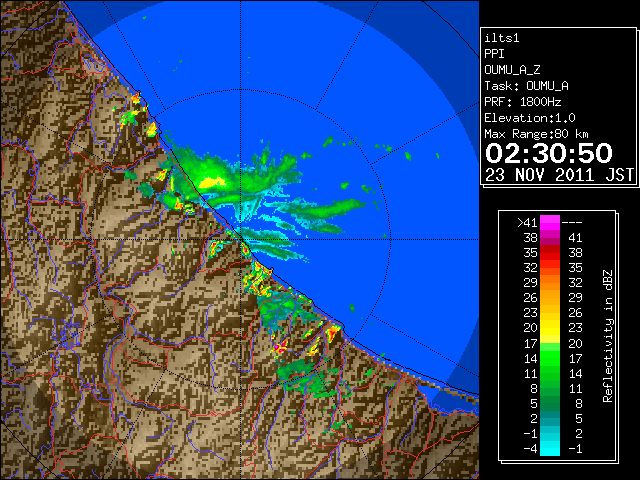The height and width of the screenshot is (480, 640).
Task: Select the date "23 NOV 2011 JST"
Action: click(x=560, y=175)
